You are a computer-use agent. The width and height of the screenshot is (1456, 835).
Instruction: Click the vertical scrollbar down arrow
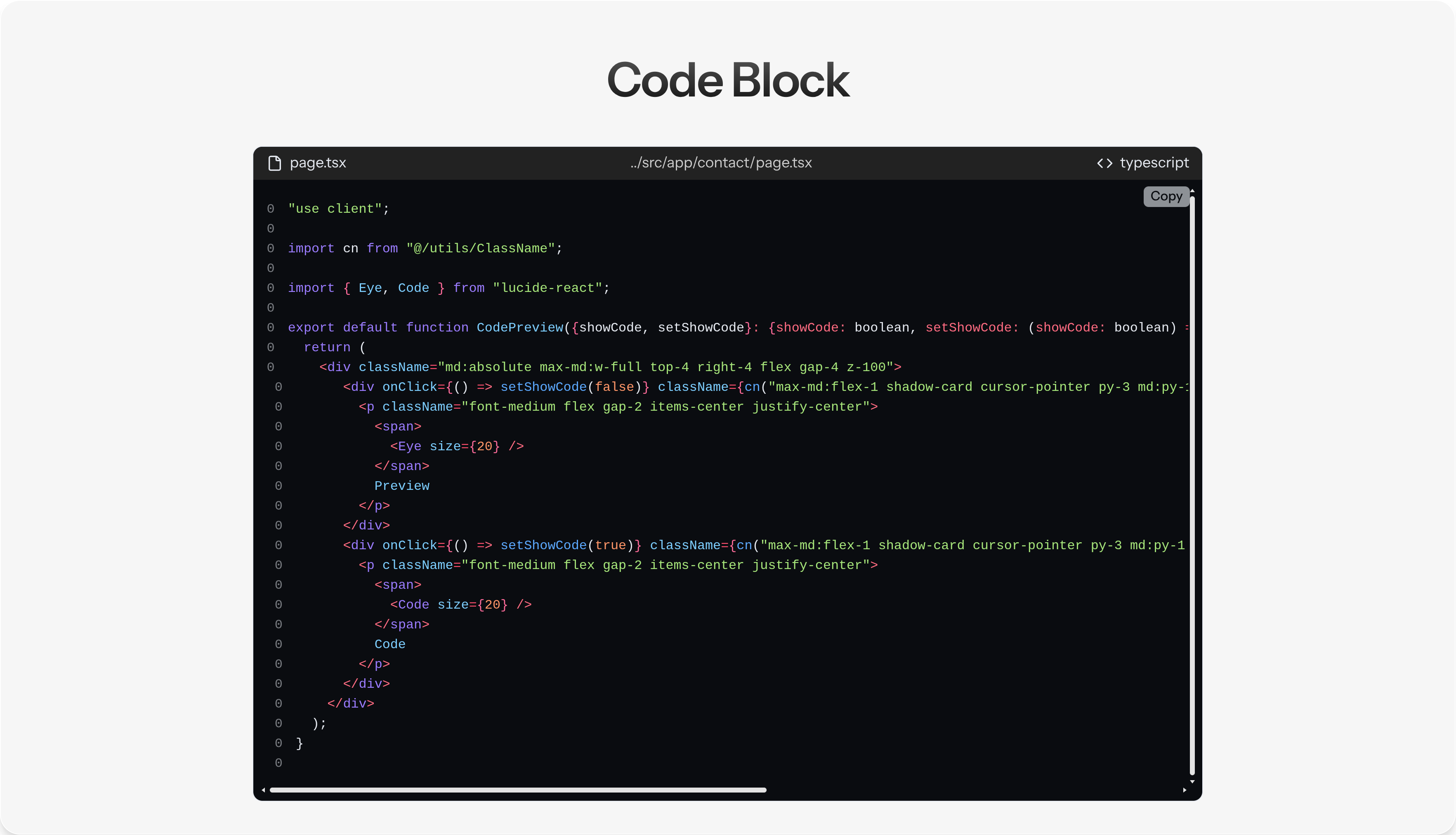coord(1192,781)
